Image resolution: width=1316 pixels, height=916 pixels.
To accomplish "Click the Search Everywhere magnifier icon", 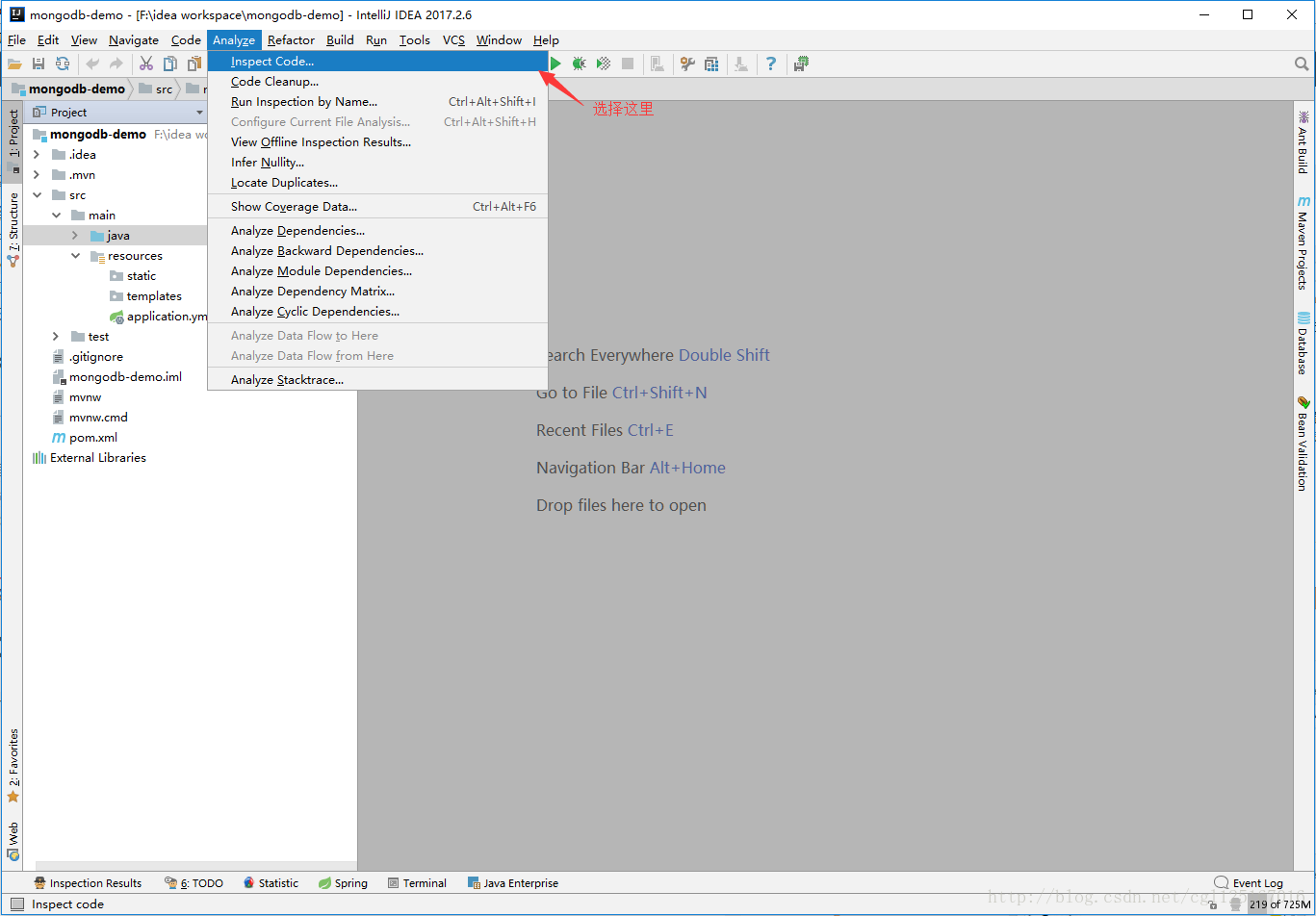I will click(x=1302, y=64).
